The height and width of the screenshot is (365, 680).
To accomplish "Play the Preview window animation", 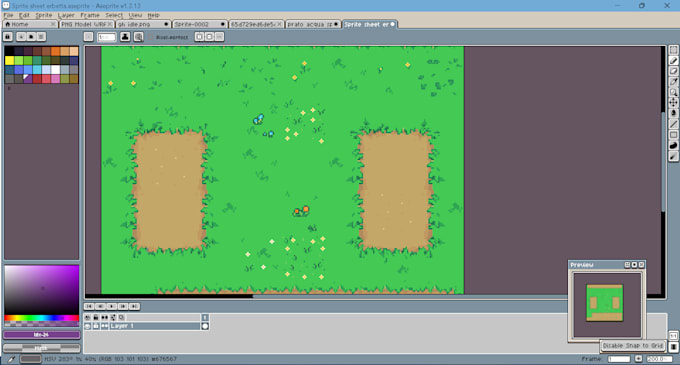I will (x=634, y=265).
